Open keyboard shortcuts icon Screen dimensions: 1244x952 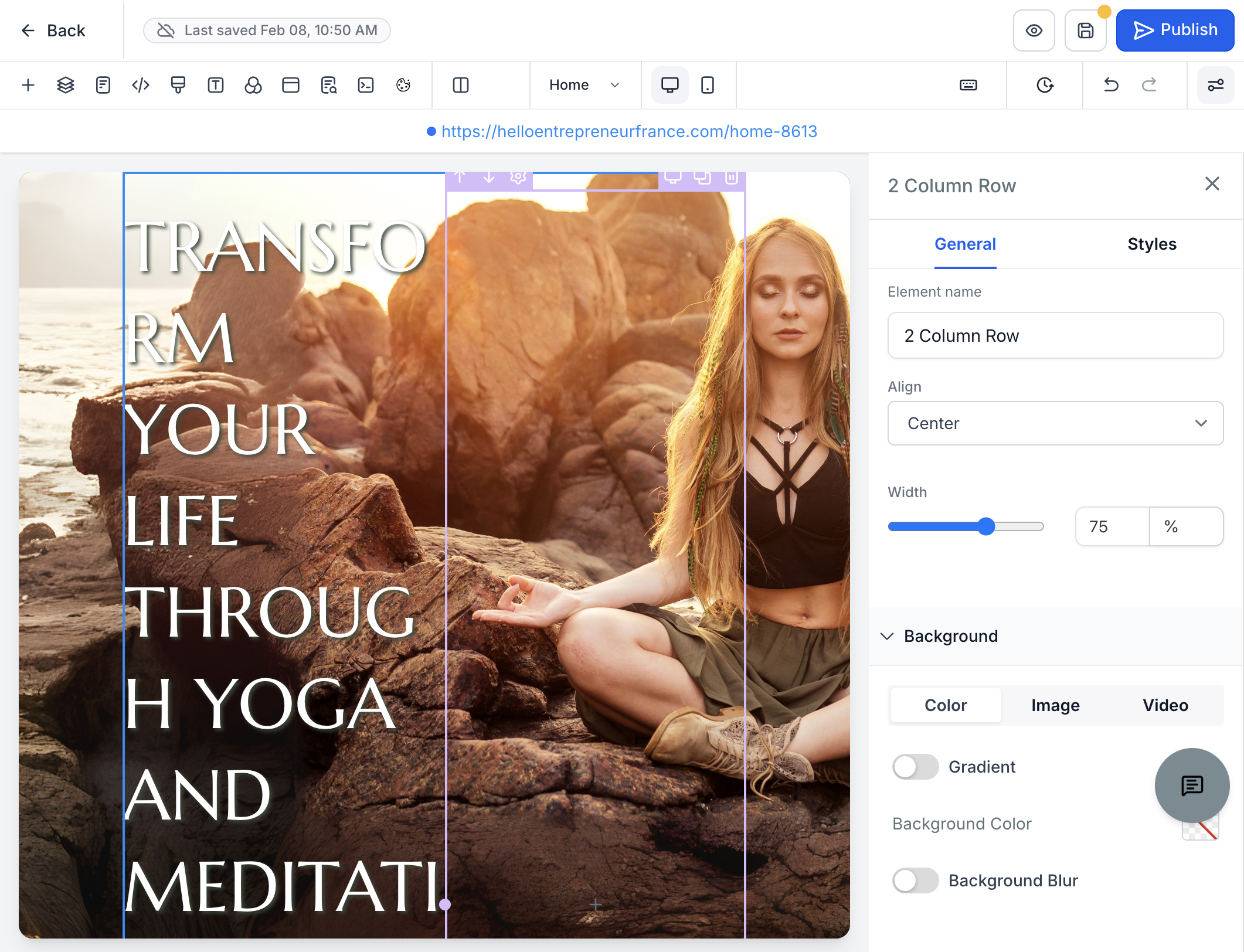point(968,86)
